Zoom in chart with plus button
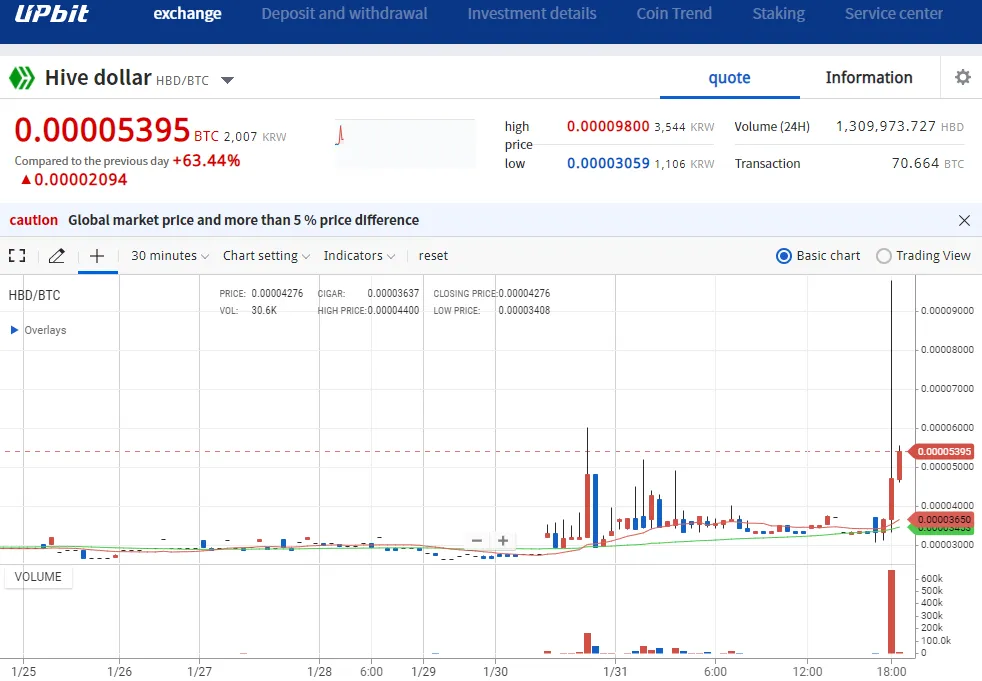 point(503,541)
